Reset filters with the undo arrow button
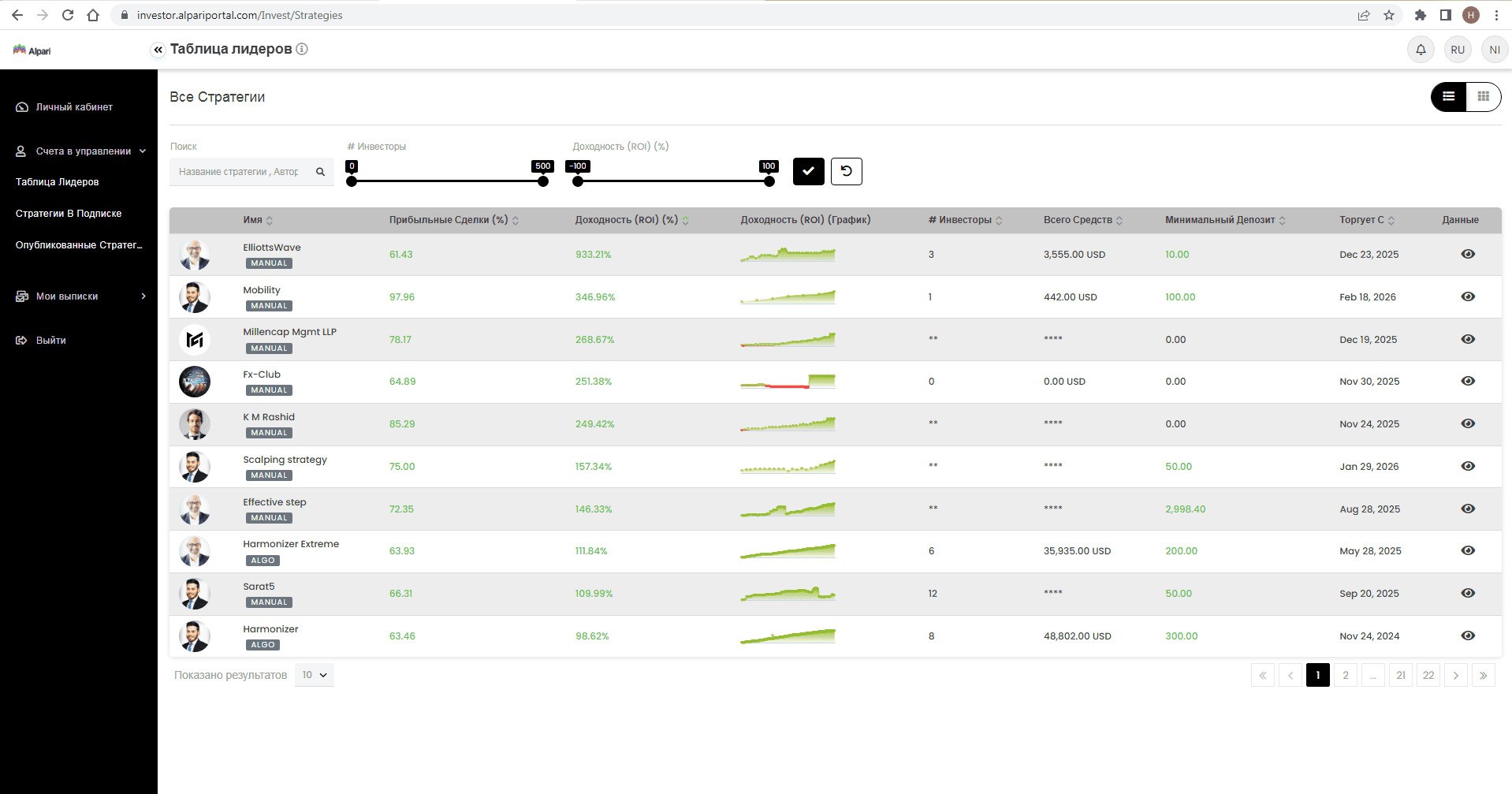The height and width of the screenshot is (794, 1512). (846, 171)
